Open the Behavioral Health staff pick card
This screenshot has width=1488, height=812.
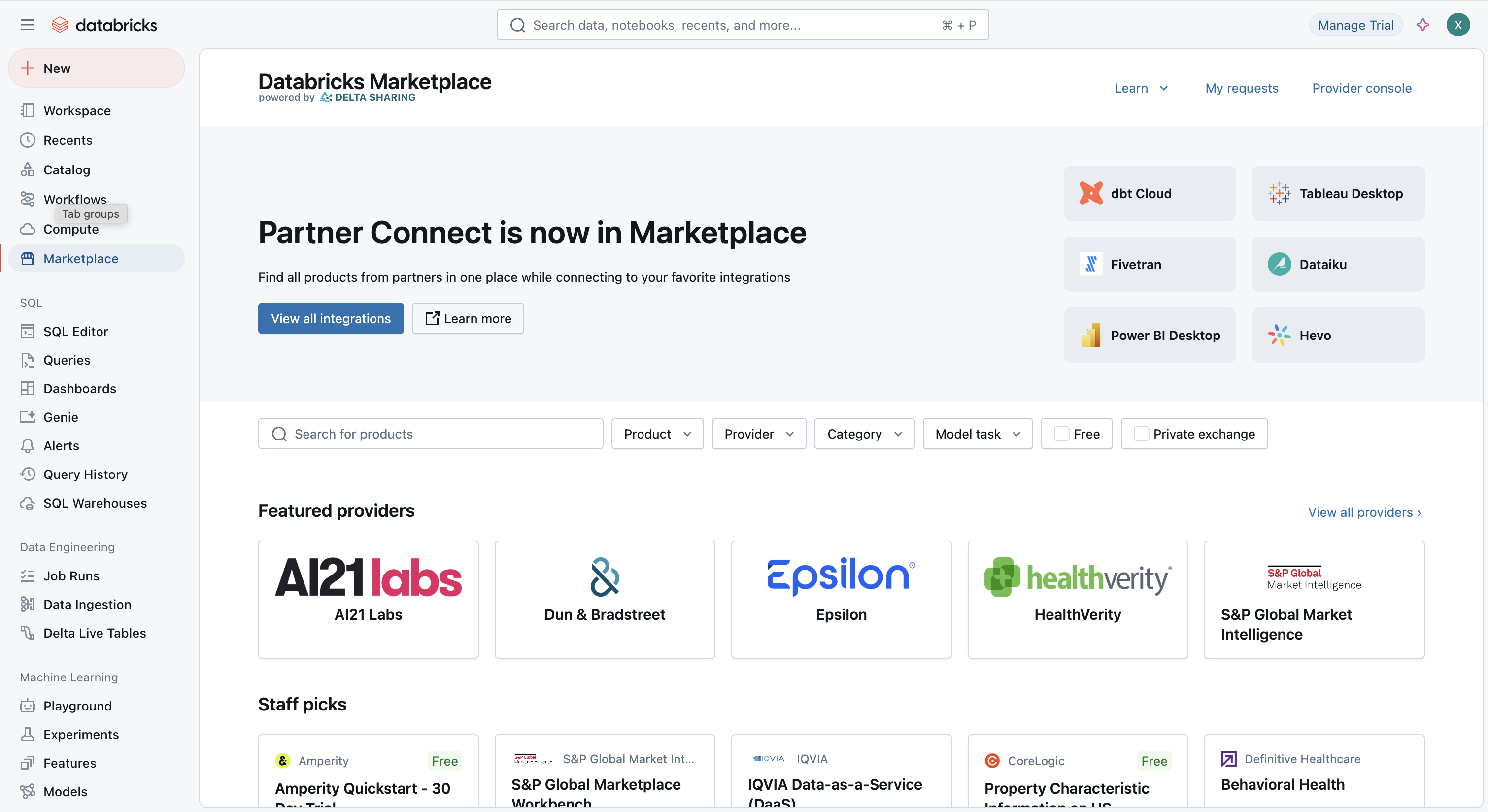click(1314, 772)
